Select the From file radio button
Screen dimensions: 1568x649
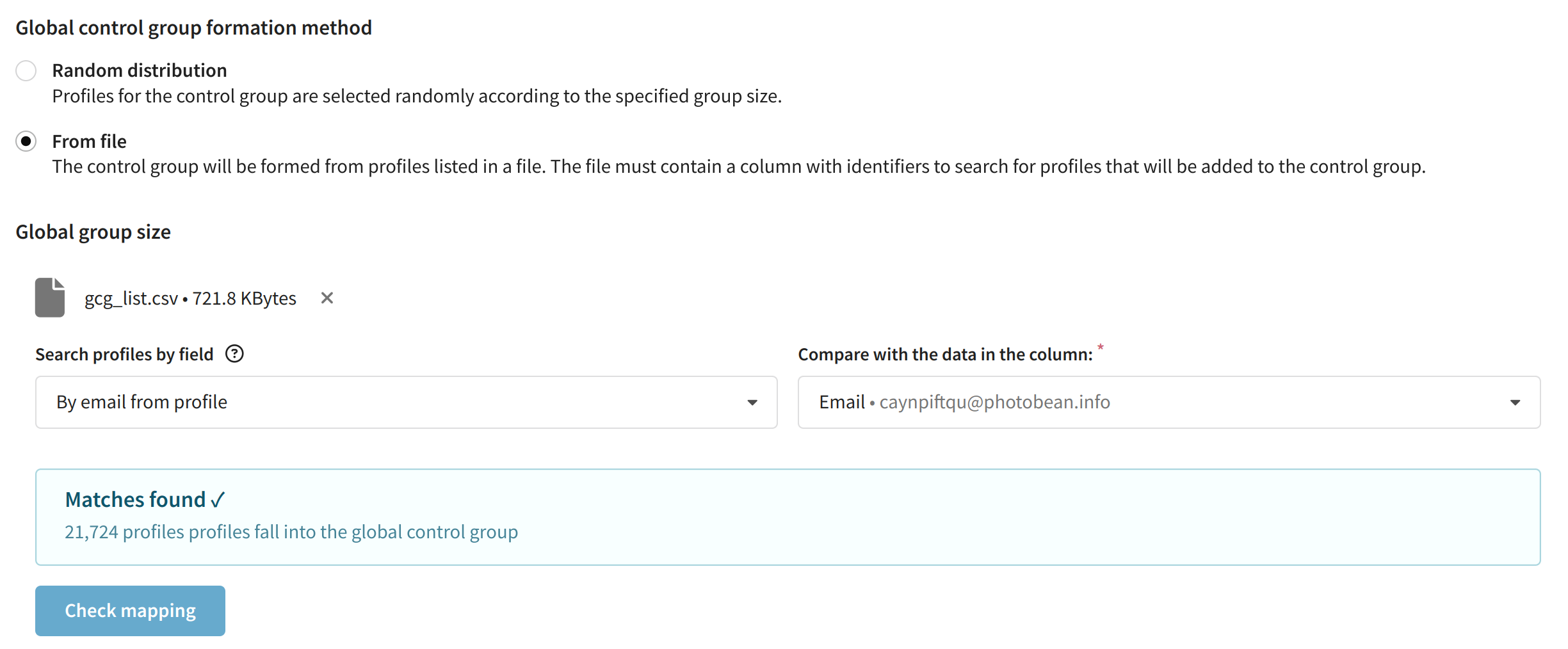(26, 141)
